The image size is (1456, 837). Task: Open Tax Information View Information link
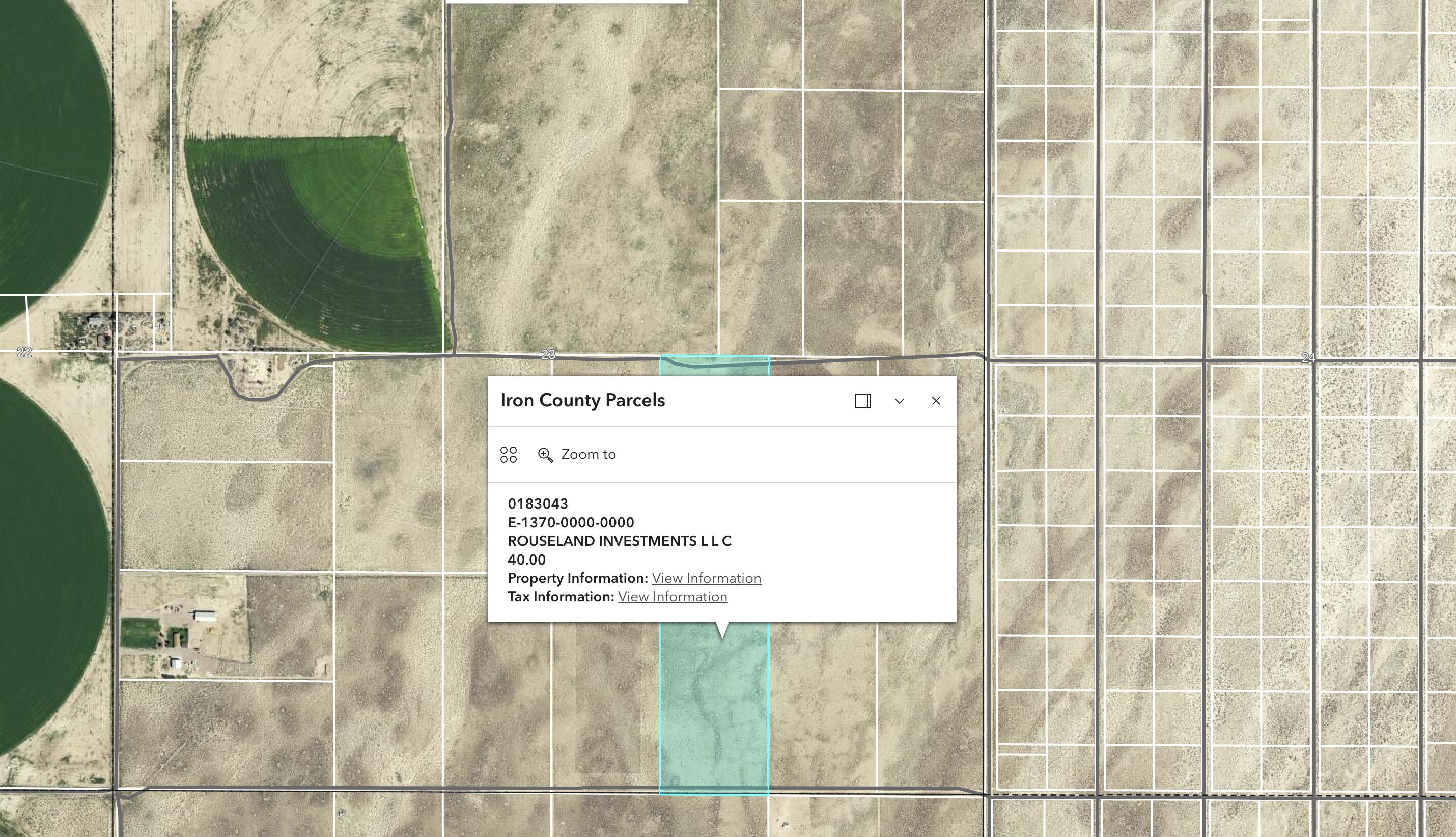click(x=673, y=597)
